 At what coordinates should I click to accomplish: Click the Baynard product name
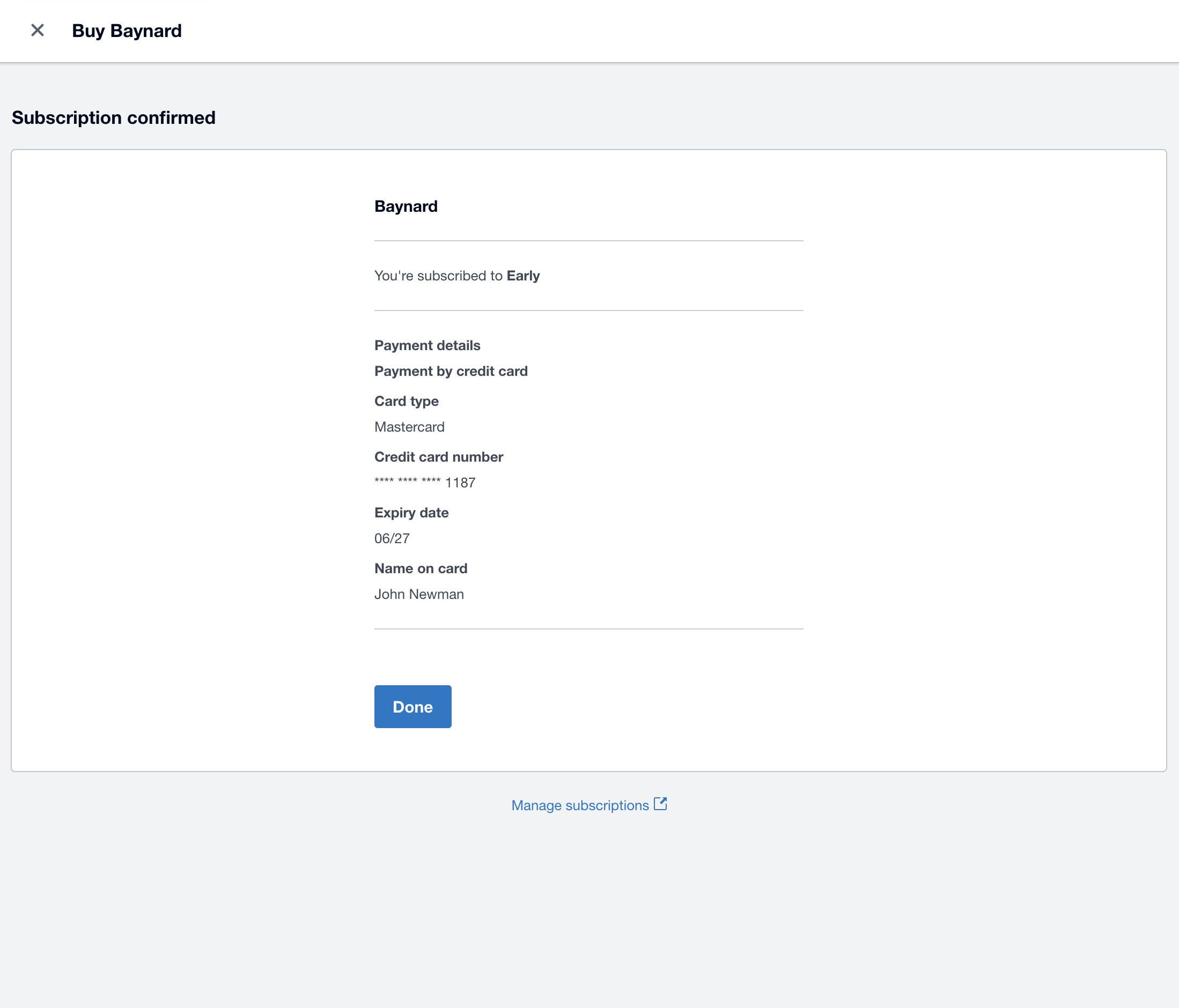[406, 206]
